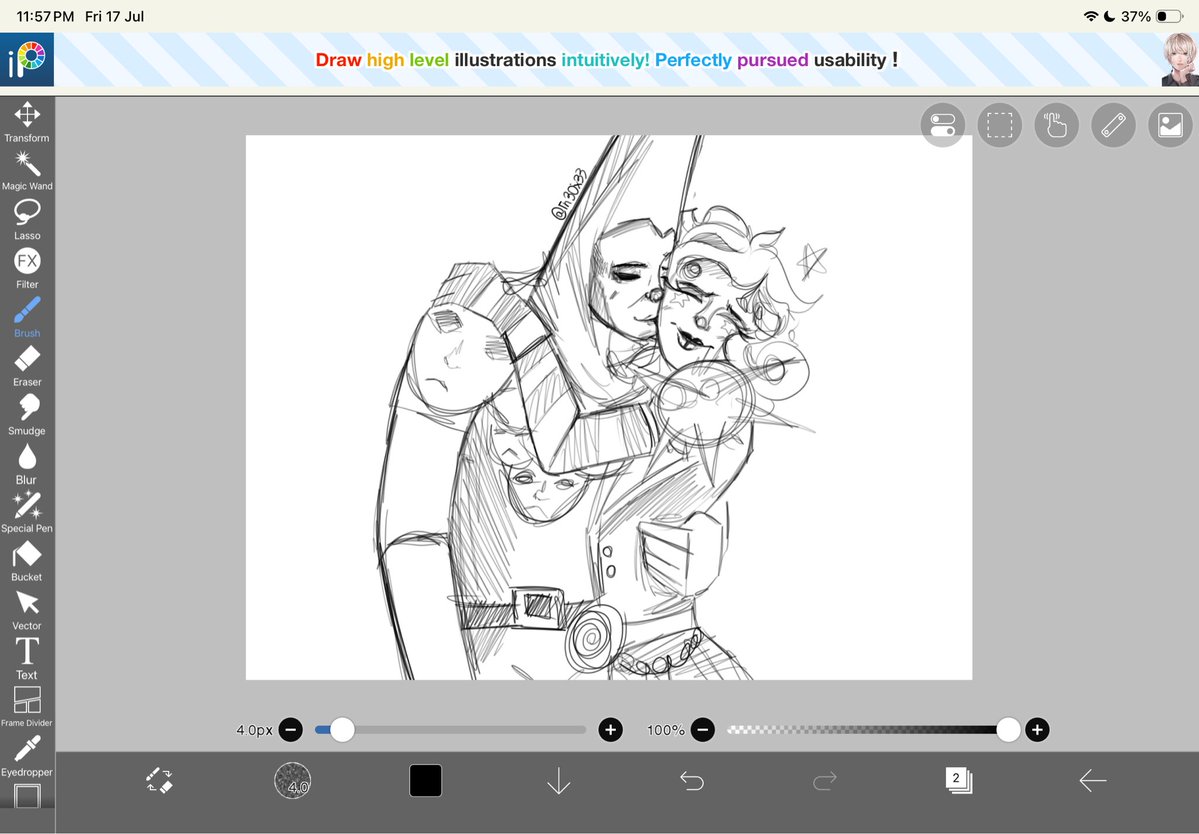
Task: Select the Transform tool
Action: [27, 122]
